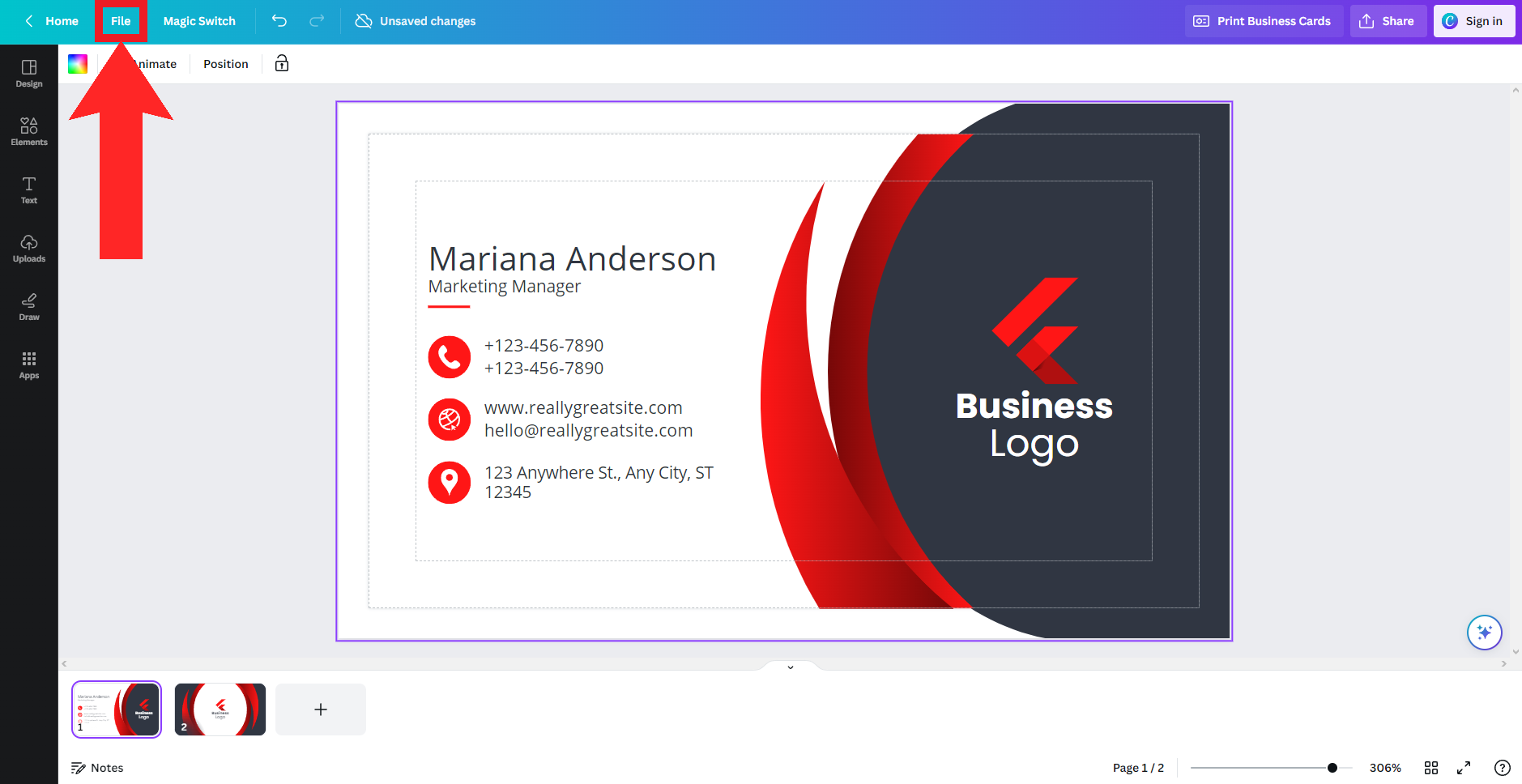Open the Help question mark
The height and width of the screenshot is (784, 1522).
[1502, 768]
